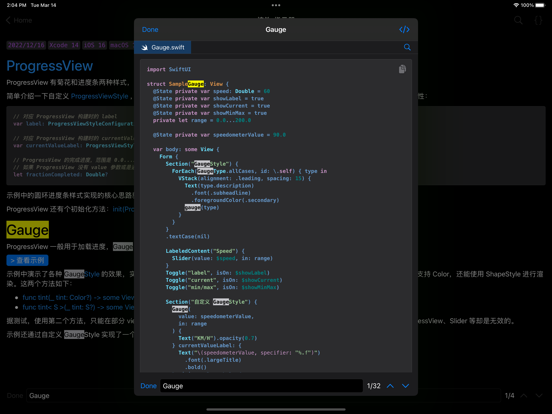Open the init(Pro... link after 初始化方法
Image resolution: width=552 pixels, height=414 pixels.
(123, 209)
